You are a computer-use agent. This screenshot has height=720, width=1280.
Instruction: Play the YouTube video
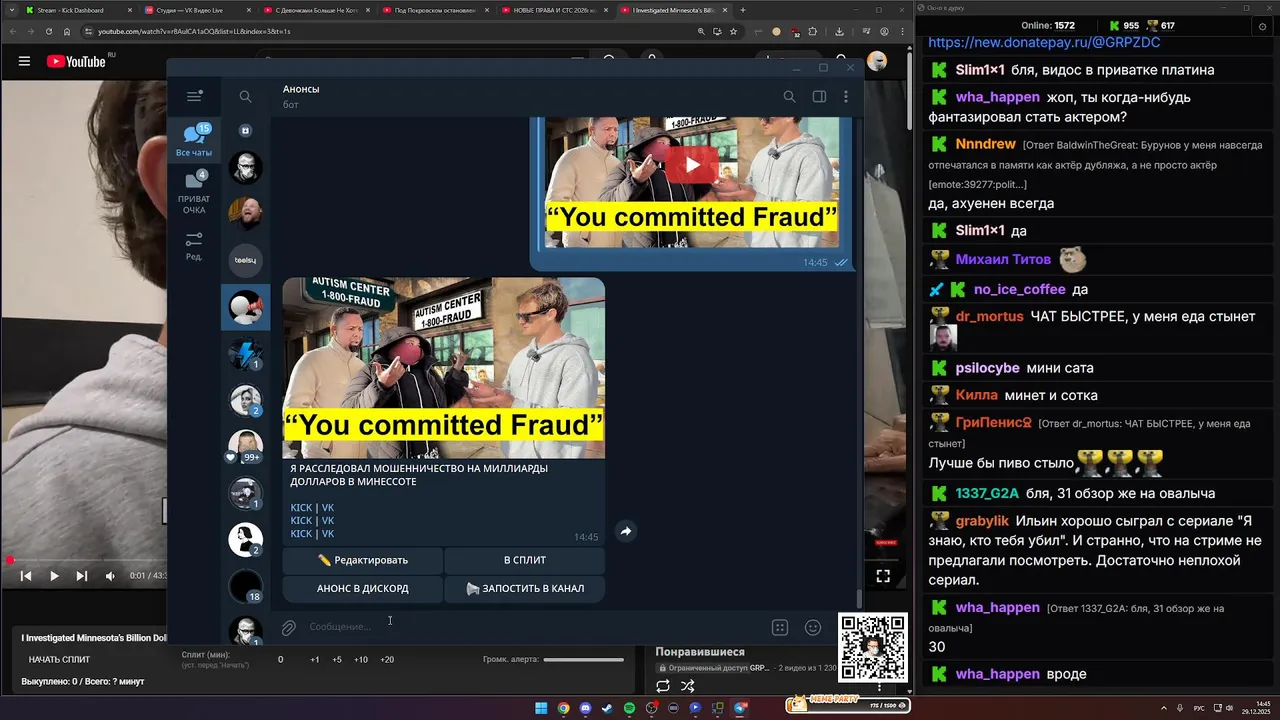click(x=54, y=576)
